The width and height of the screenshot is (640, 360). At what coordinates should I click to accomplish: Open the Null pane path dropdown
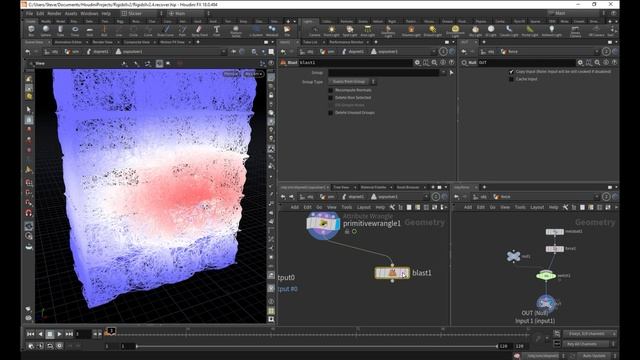(x=597, y=52)
